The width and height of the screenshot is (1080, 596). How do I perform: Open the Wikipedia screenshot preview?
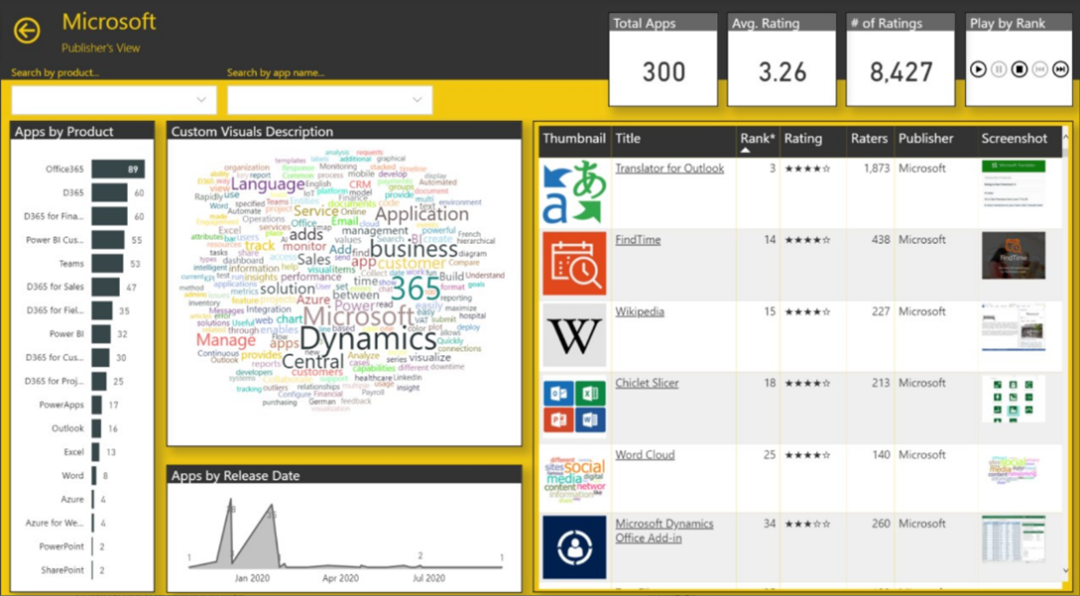pos(1012,327)
